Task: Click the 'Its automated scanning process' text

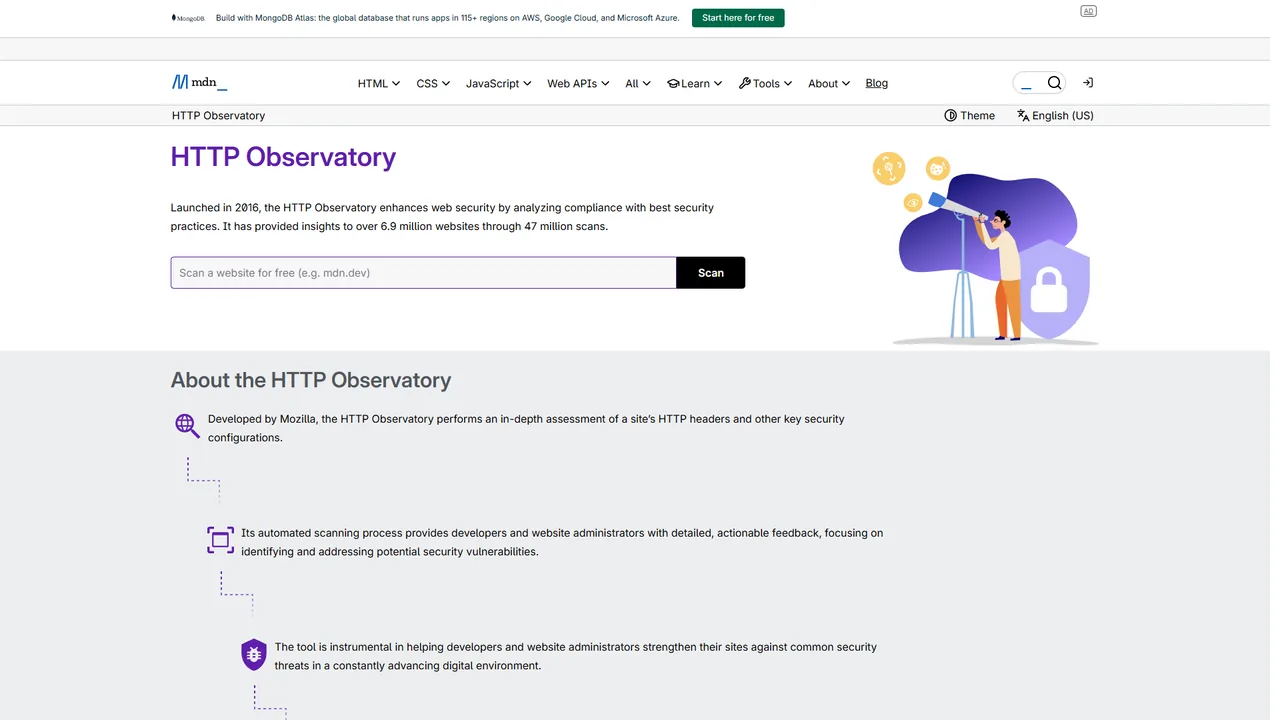Action: (x=562, y=542)
